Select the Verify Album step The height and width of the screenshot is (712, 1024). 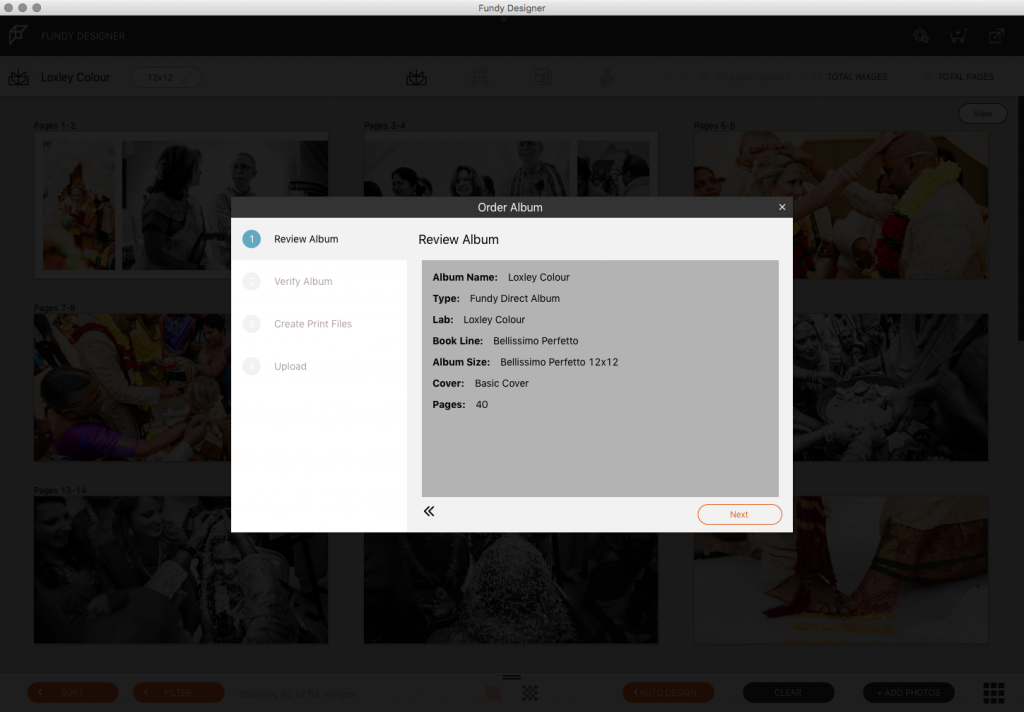[x=319, y=282]
